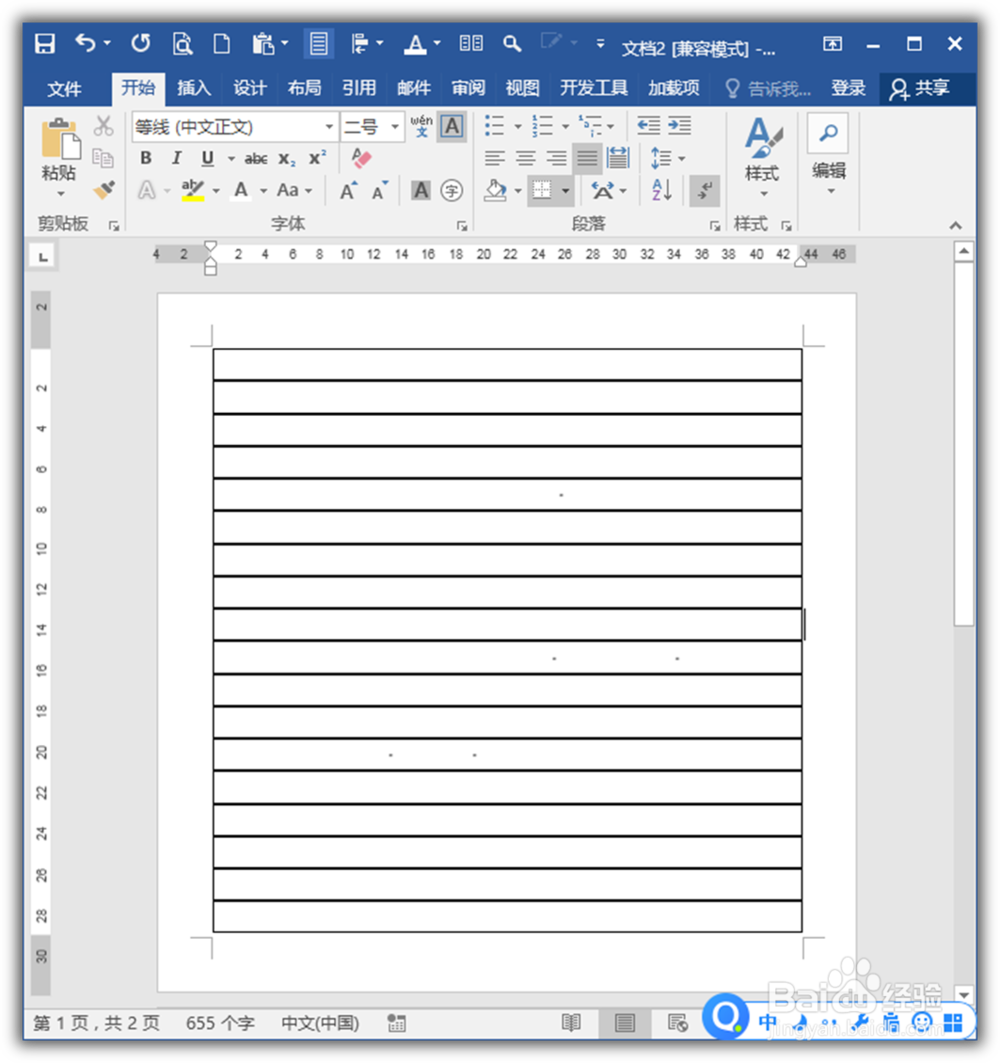Click the text highlight color button
Viewport: 1000px width, 1063px height.
pos(193,190)
